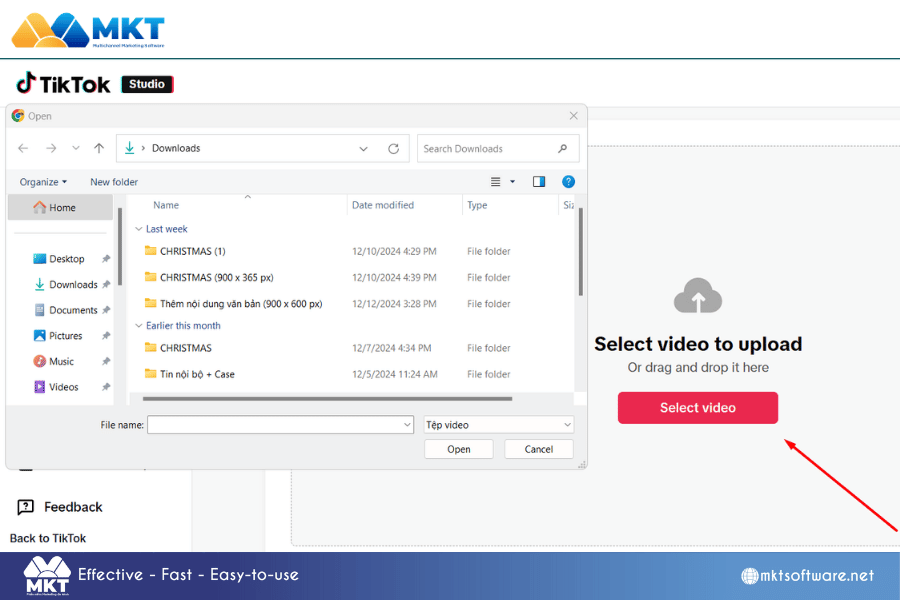Viewport: 900px width, 600px height.
Task: Select the CHRISTMAS folder dated 12/7/2024
Action: (x=185, y=348)
